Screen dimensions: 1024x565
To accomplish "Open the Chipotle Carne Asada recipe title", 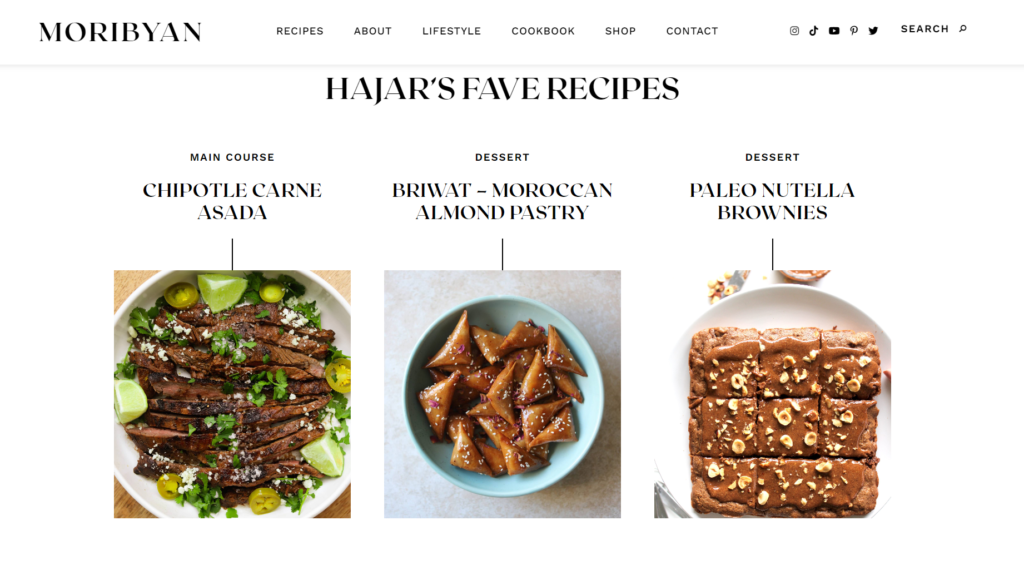I will [232, 201].
